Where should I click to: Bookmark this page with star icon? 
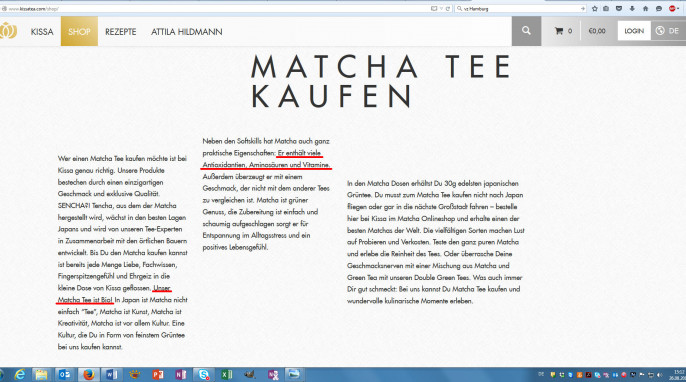(x=595, y=8)
